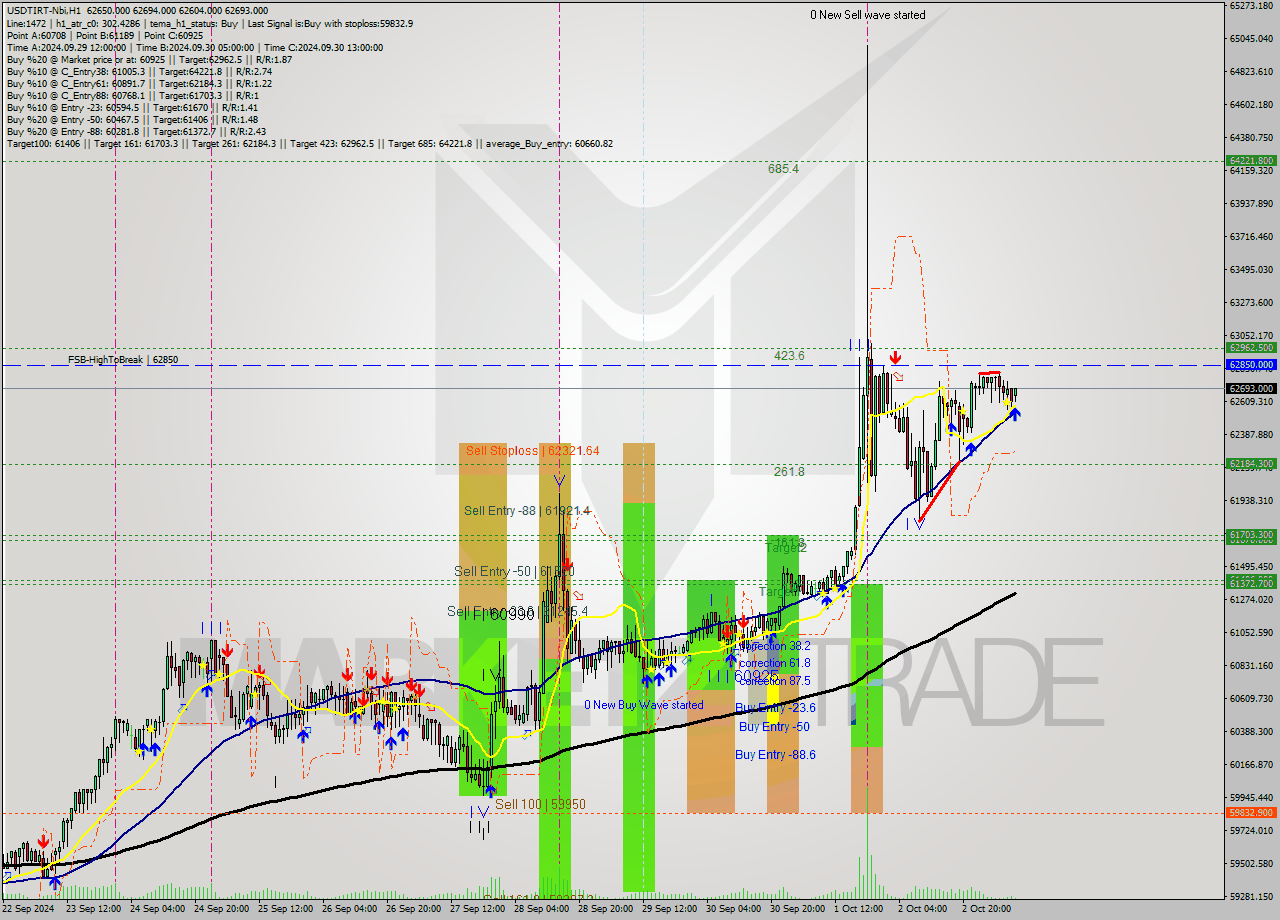This screenshot has width=1280, height=920.
Task: Select the FSB-HighToBreak 62850 label
Action: point(123,359)
